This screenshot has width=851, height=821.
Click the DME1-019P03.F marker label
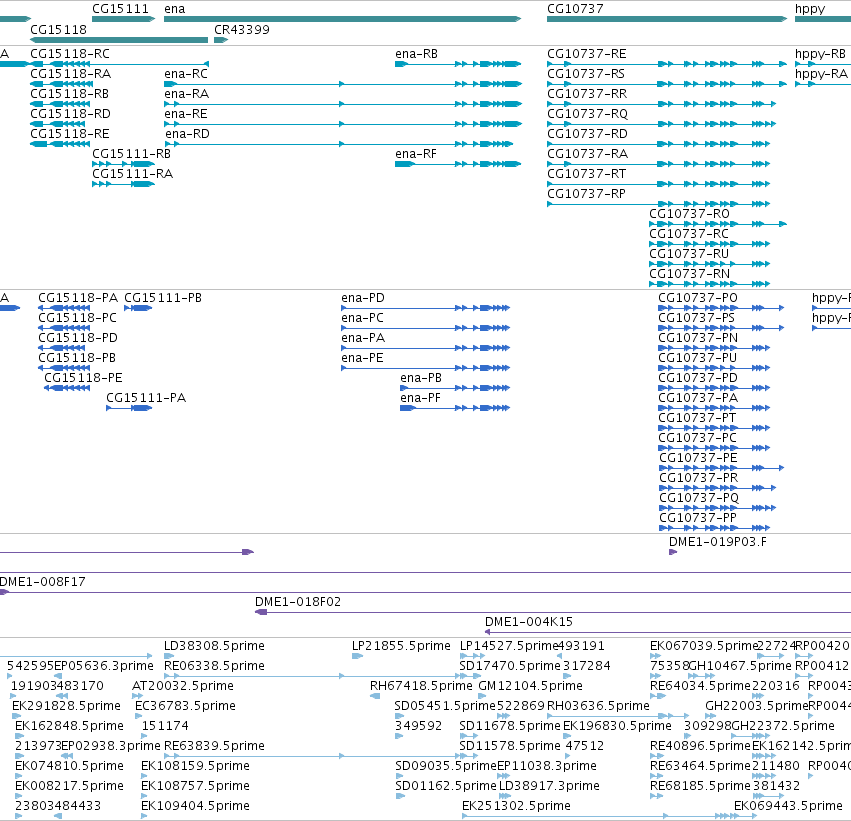717,542
